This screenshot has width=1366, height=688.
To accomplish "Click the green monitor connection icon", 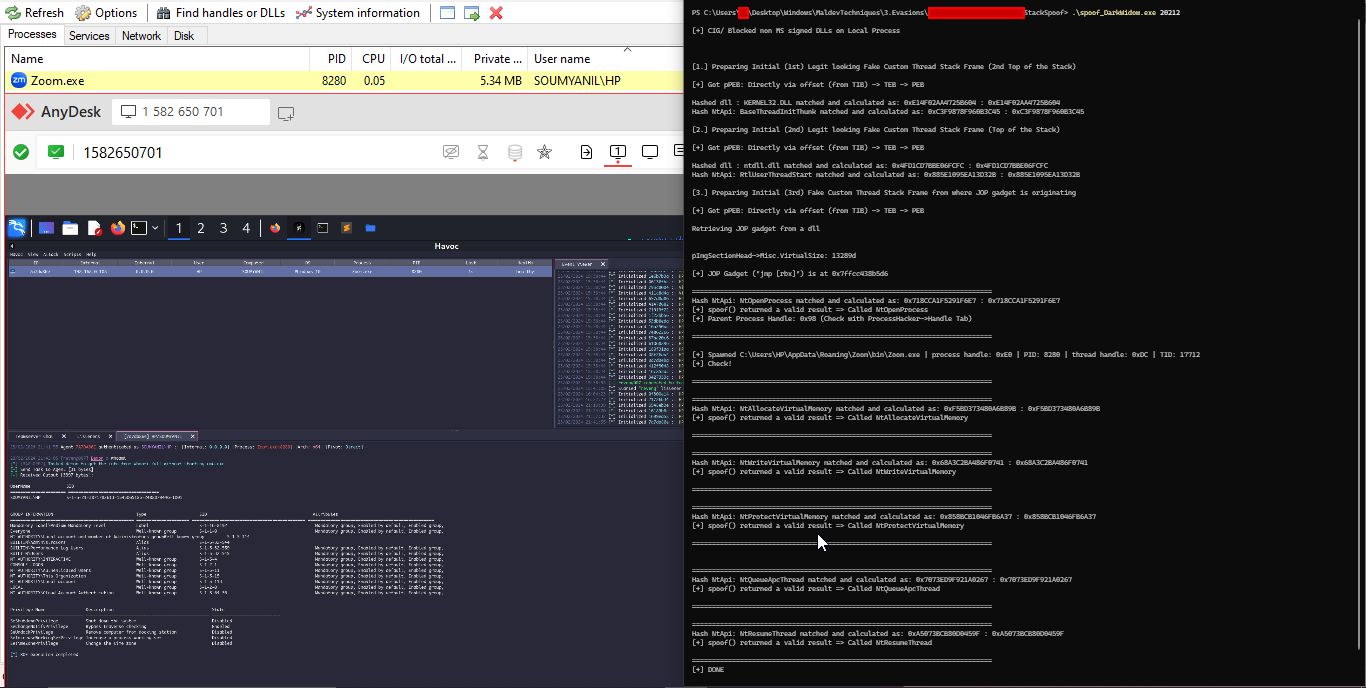I will click(56, 152).
